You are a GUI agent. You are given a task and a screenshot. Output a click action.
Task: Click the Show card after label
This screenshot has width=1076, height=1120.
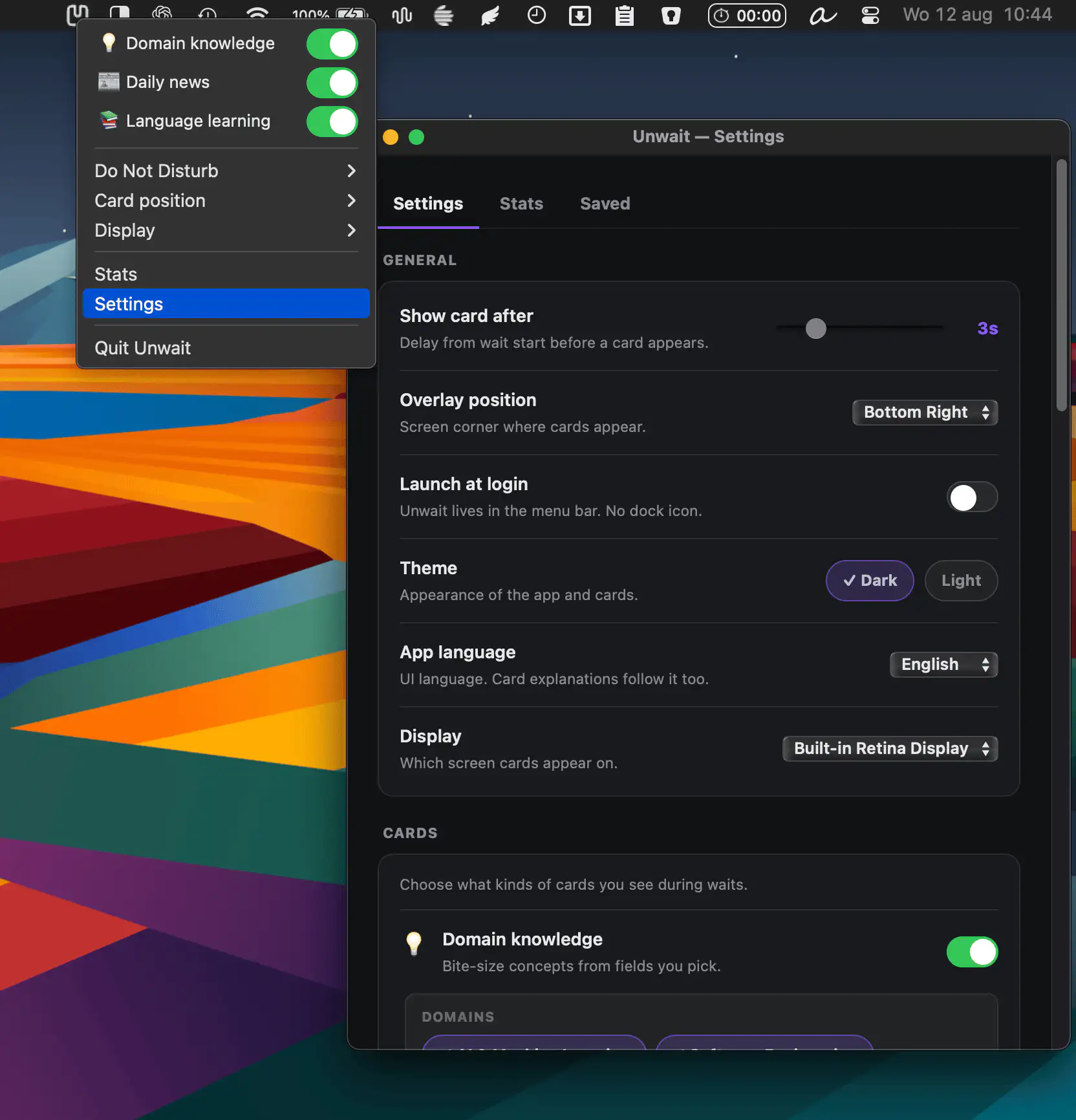(466, 316)
